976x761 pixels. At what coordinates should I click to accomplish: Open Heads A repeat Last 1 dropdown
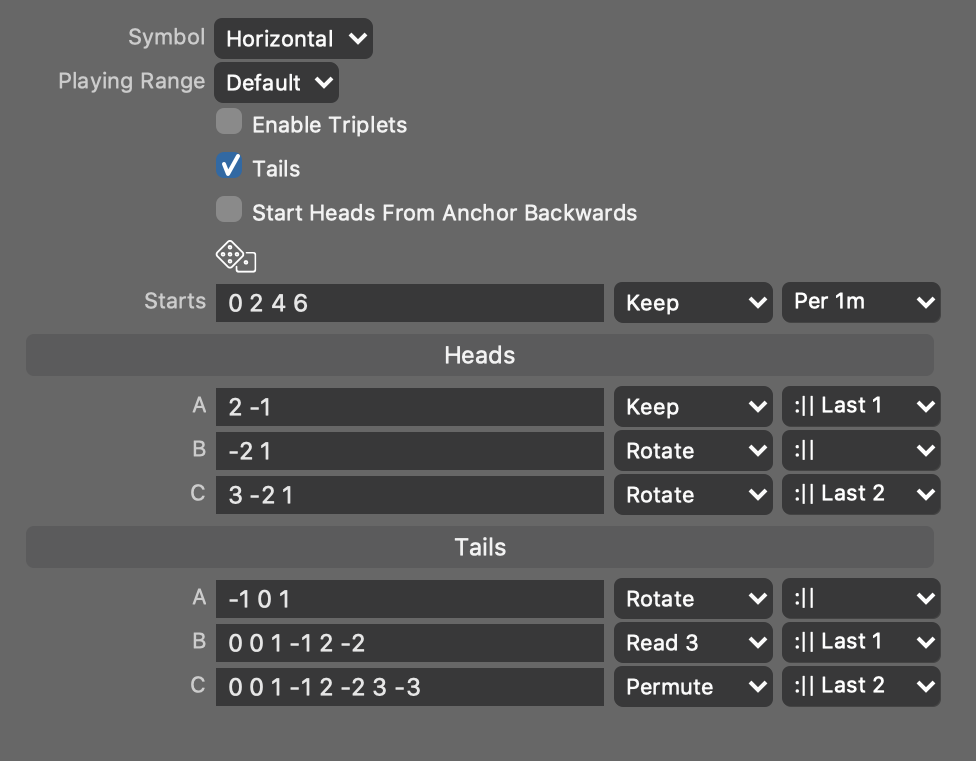point(861,406)
